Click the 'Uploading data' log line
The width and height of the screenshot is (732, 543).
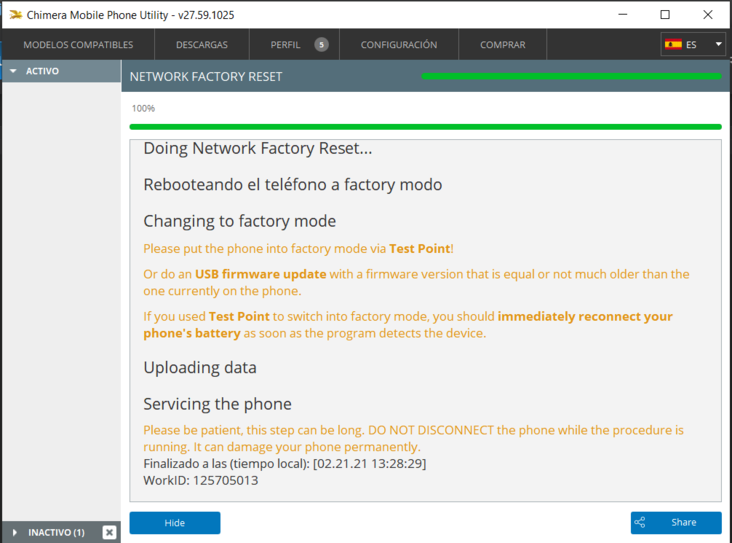pos(200,367)
